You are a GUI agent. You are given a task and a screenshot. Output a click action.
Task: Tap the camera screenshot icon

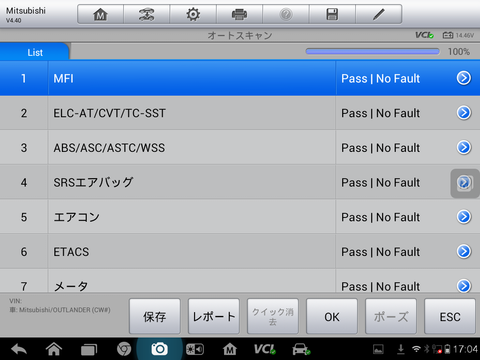(x=159, y=349)
